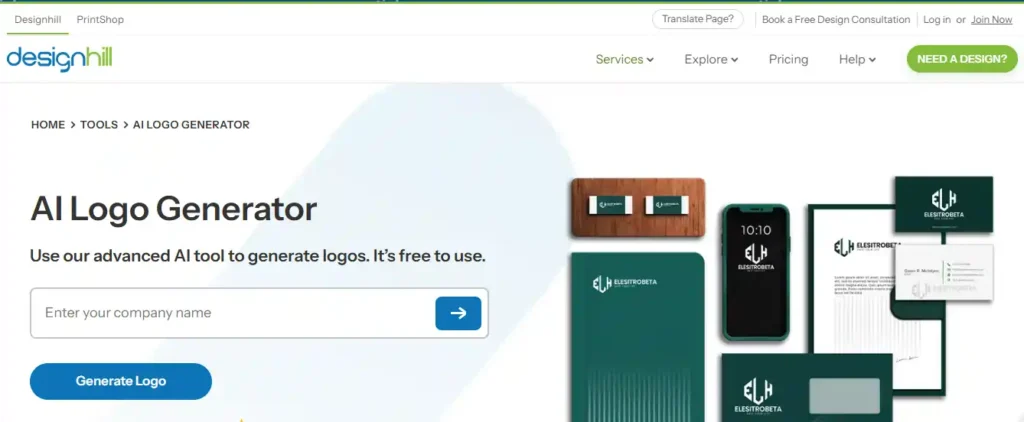This screenshot has width=1024, height=422.
Task: Select the Designhill tab
Action: tap(38, 20)
